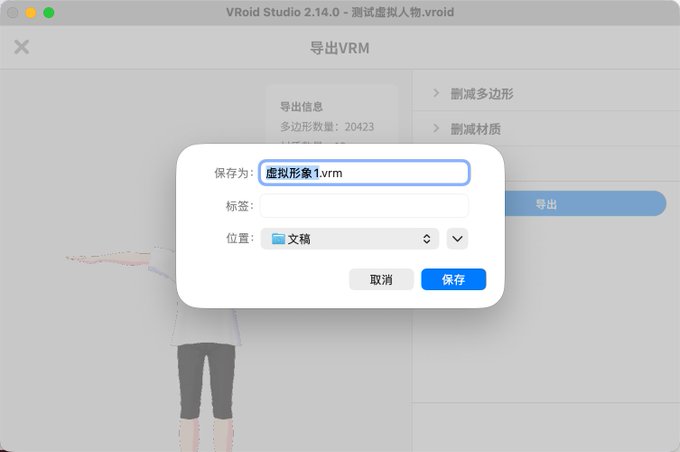Click the empty 标签 field
The width and height of the screenshot is (680, 452).
point(364,206)
